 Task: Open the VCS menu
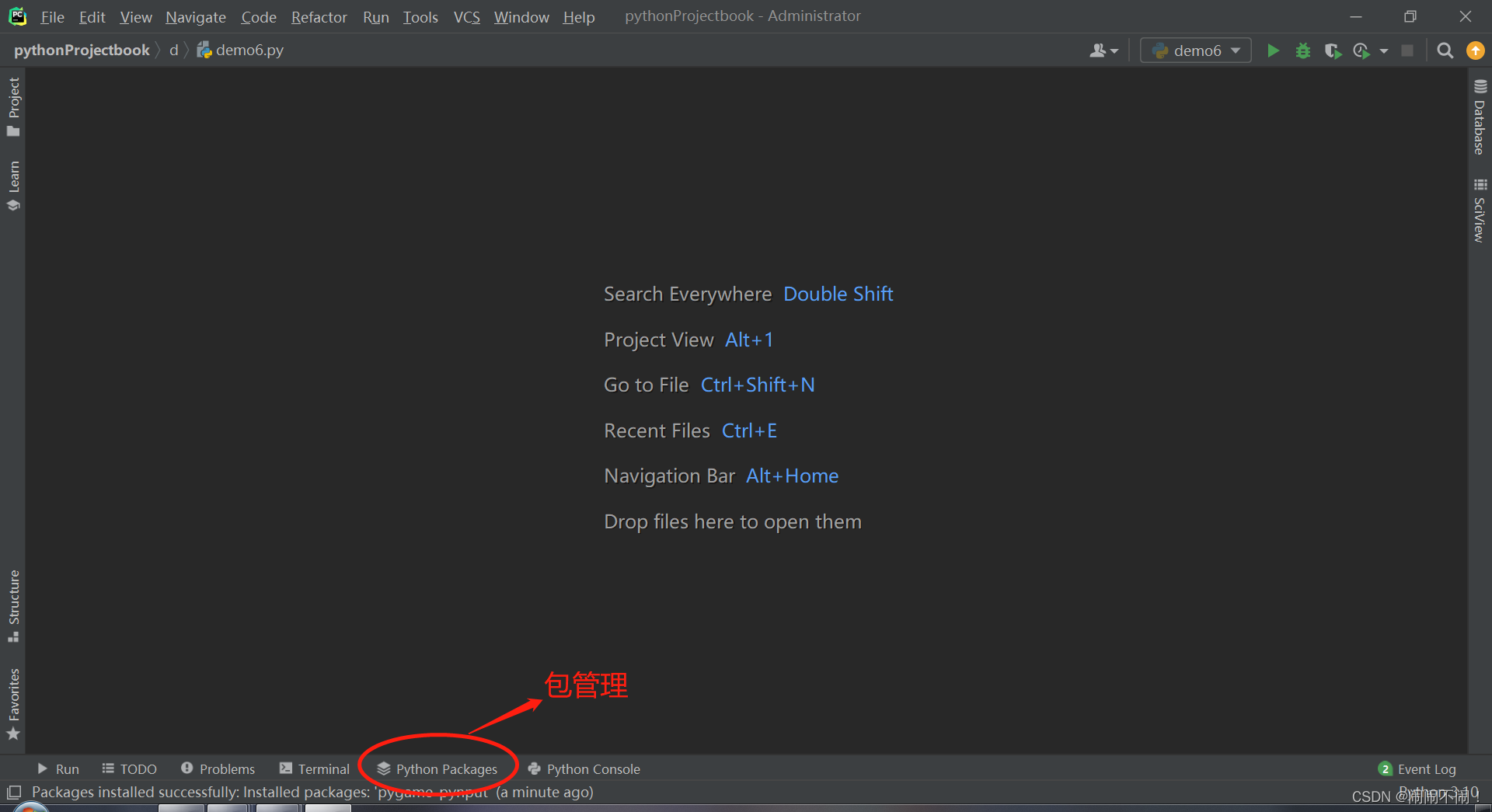coord(466,16)
